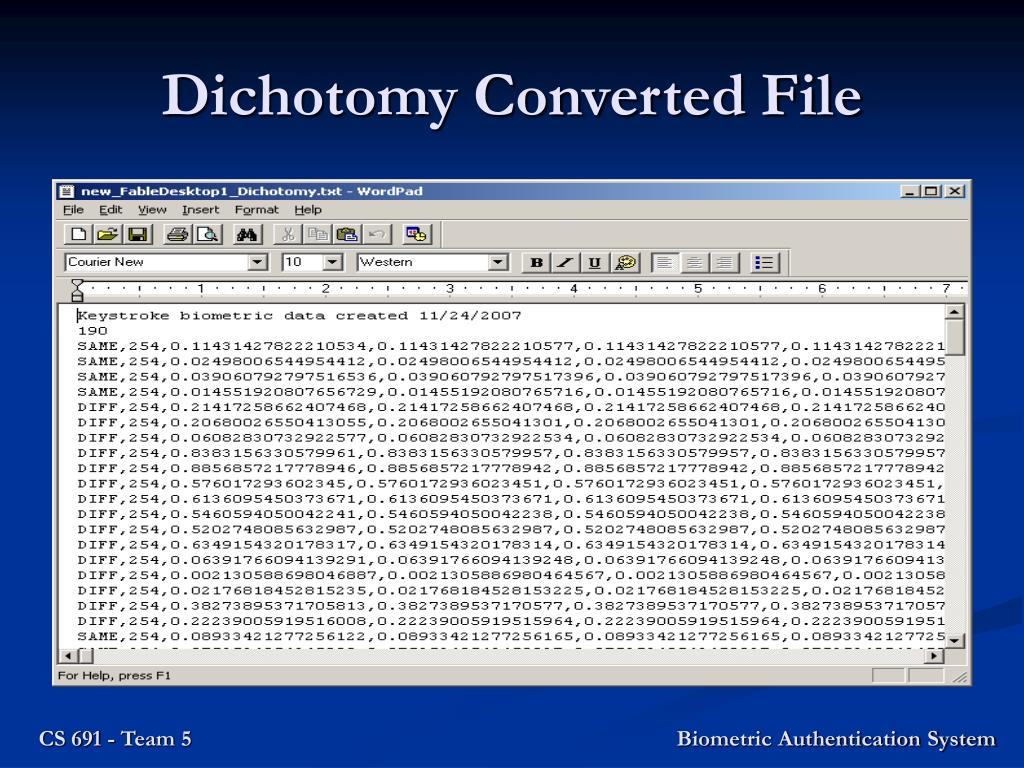Screen dimensions: 1024x768
Task: Open the File menu
Action: [x=73, y=210]
